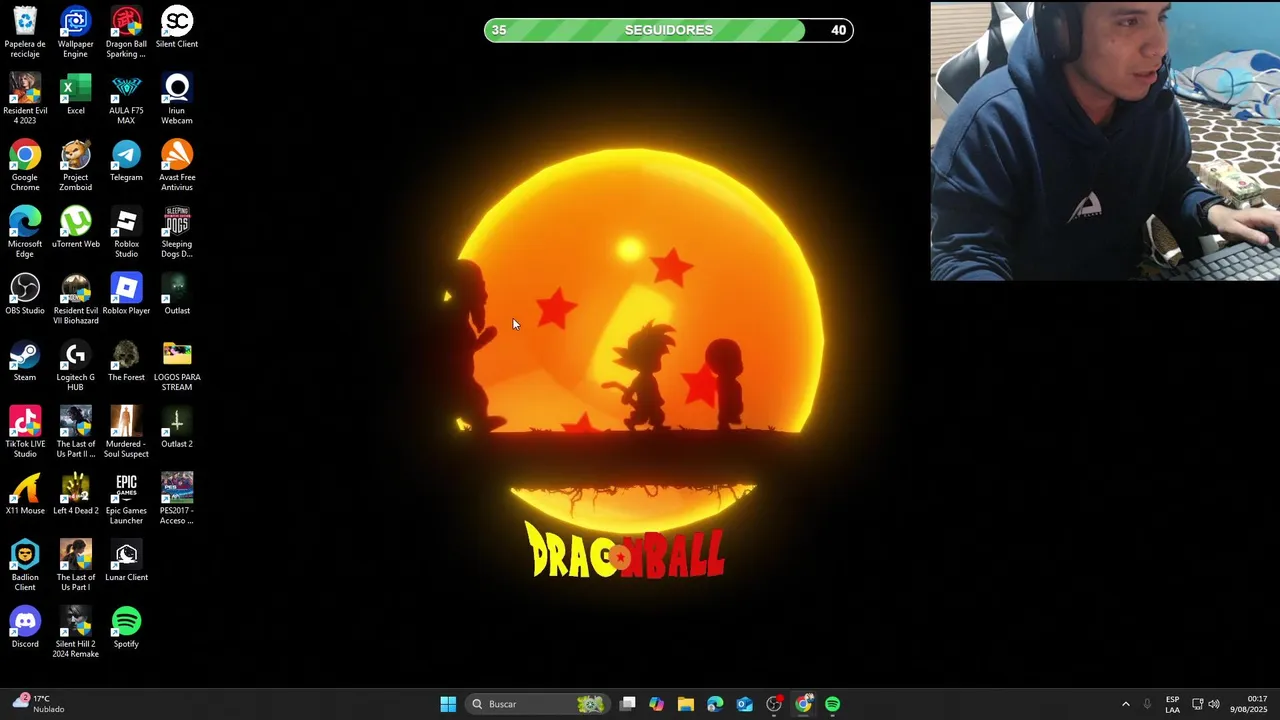1280x720 pixels.
Task: Open the X11 Mouse shortcut
Action: 25,494
